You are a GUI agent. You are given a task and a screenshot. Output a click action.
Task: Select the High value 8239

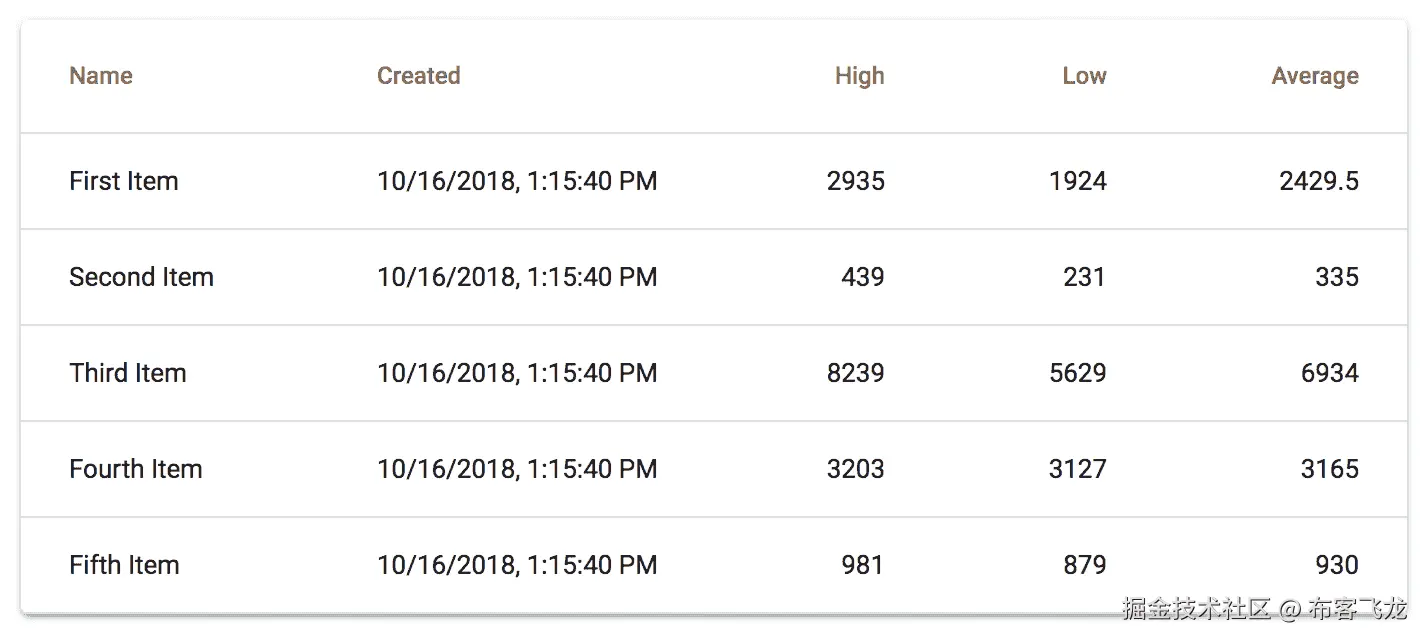(855, 373)
